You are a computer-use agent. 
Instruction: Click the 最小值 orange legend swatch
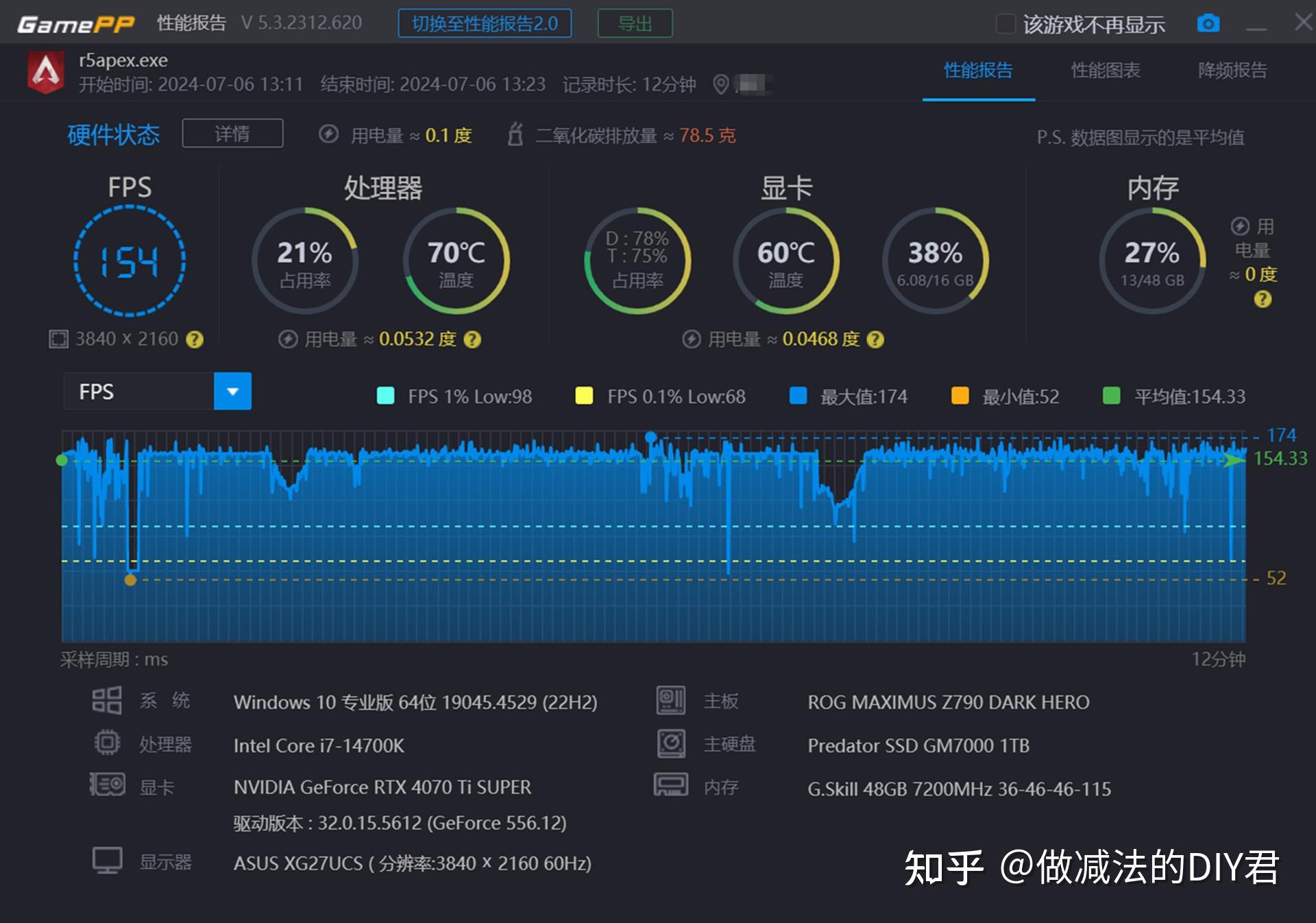coord(960,396)
